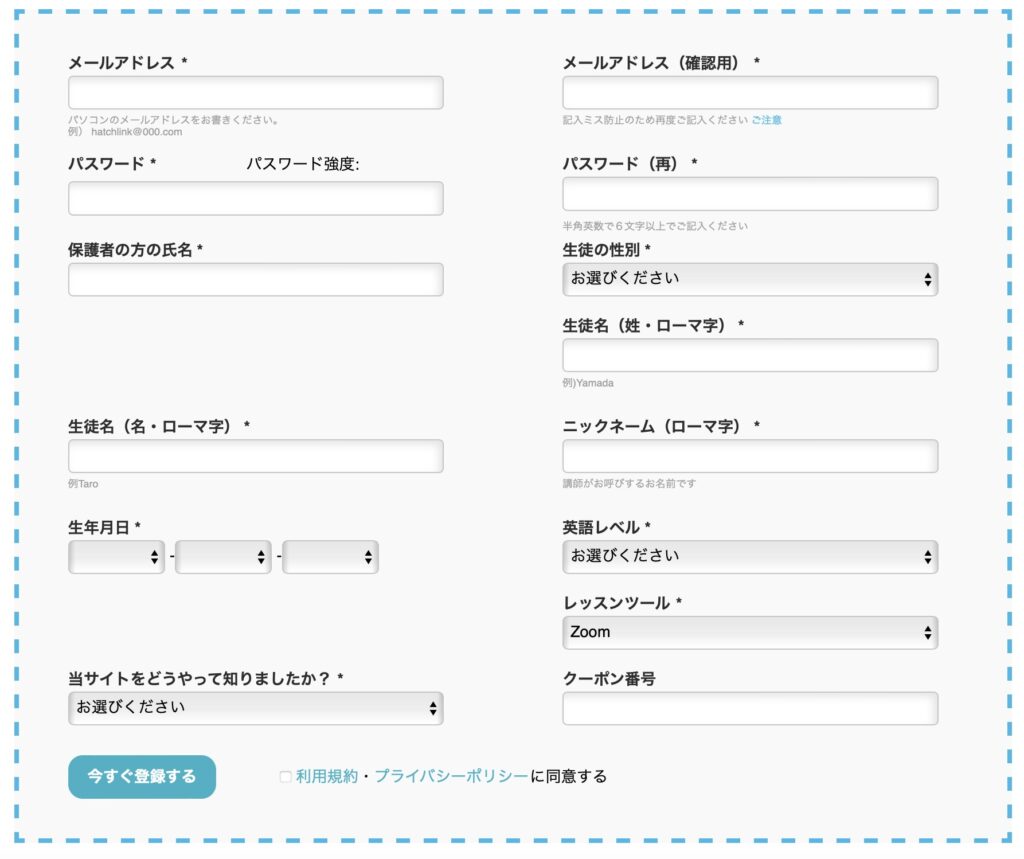Select the クーポン番号 input field
Viewport: 1024px width, 859px height.
point(750,708)
